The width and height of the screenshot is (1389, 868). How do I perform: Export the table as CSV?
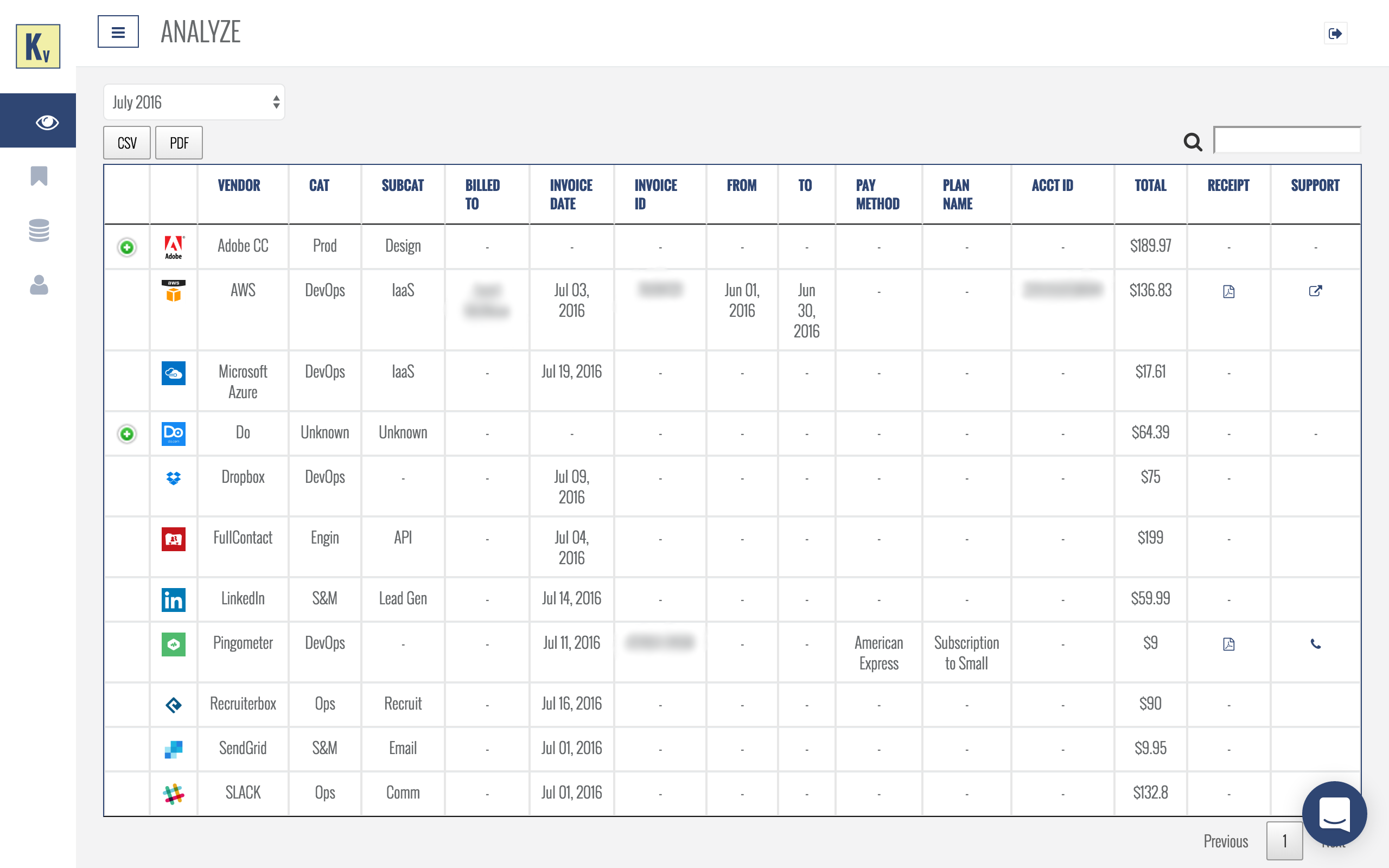coord(127,143)
